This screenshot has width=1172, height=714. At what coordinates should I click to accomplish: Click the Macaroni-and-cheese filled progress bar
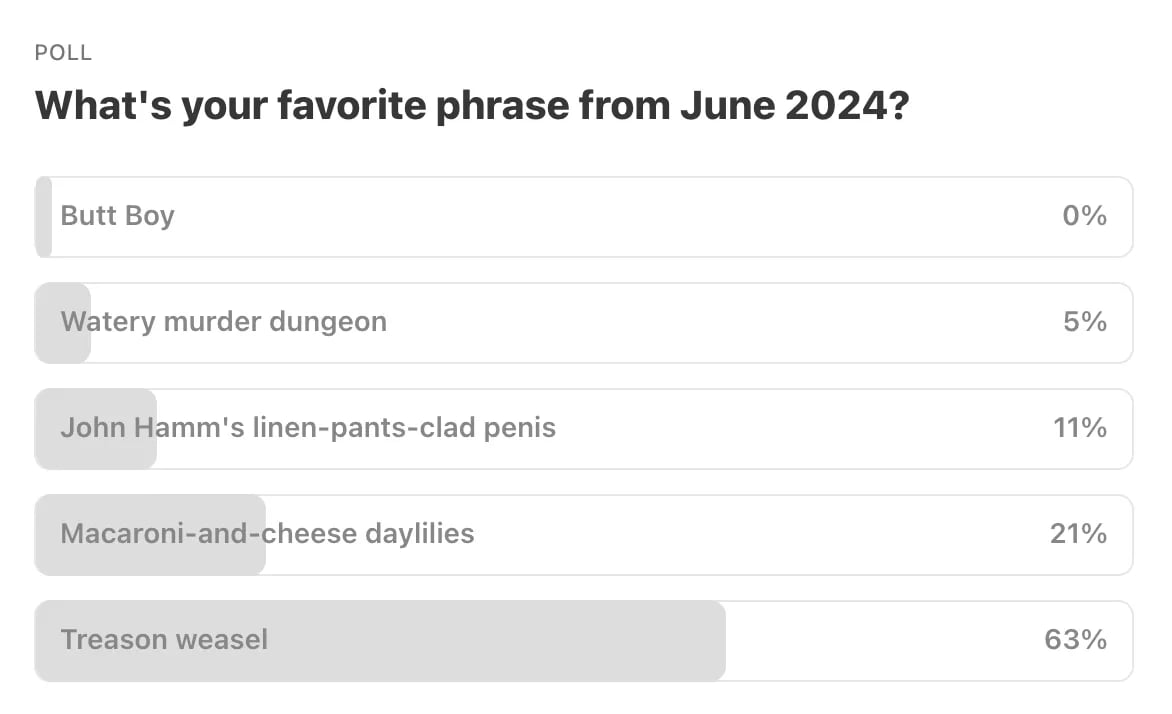point(150,535)
